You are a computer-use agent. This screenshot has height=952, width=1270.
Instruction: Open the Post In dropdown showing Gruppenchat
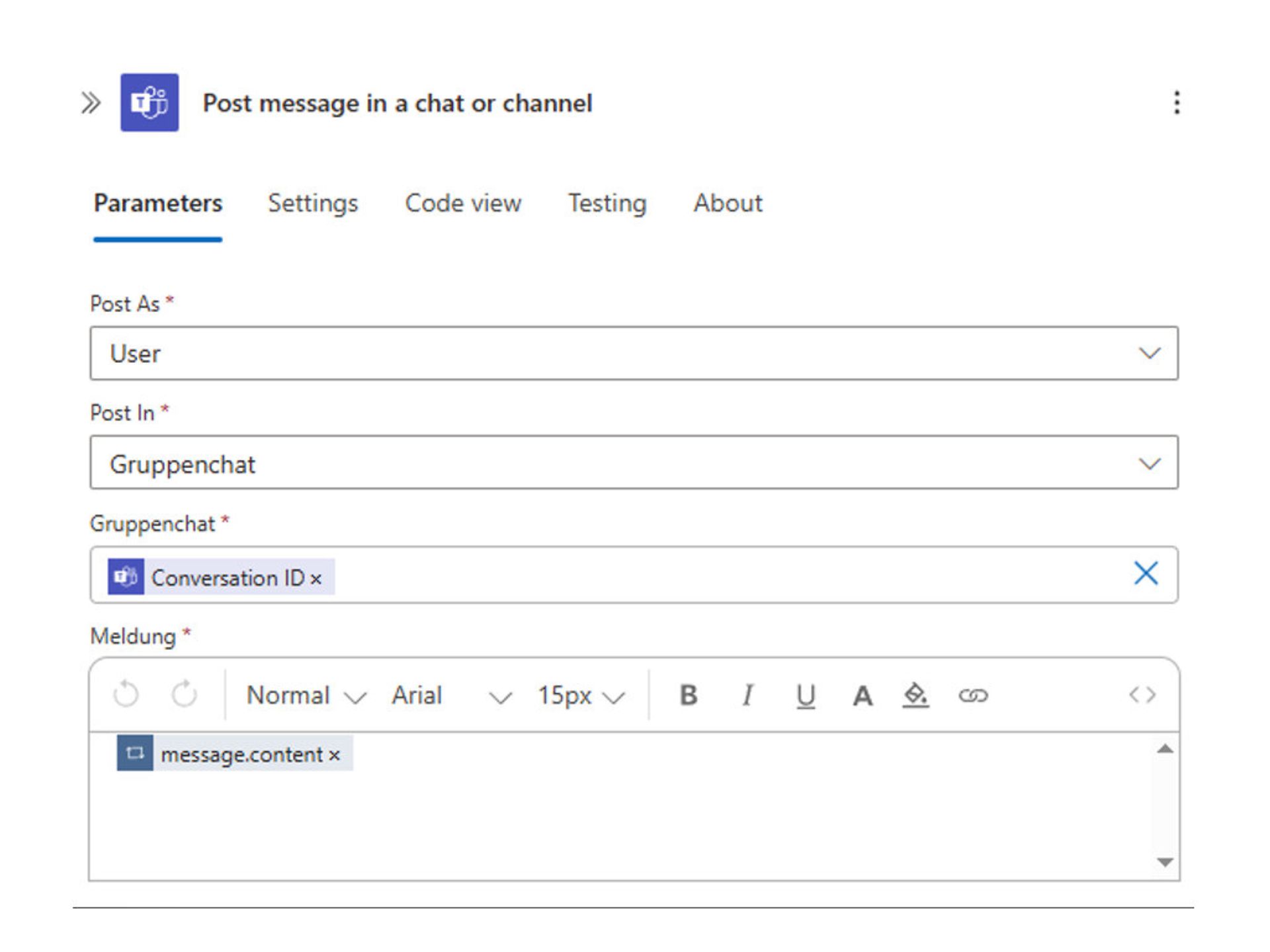(x=1150, y=462)
